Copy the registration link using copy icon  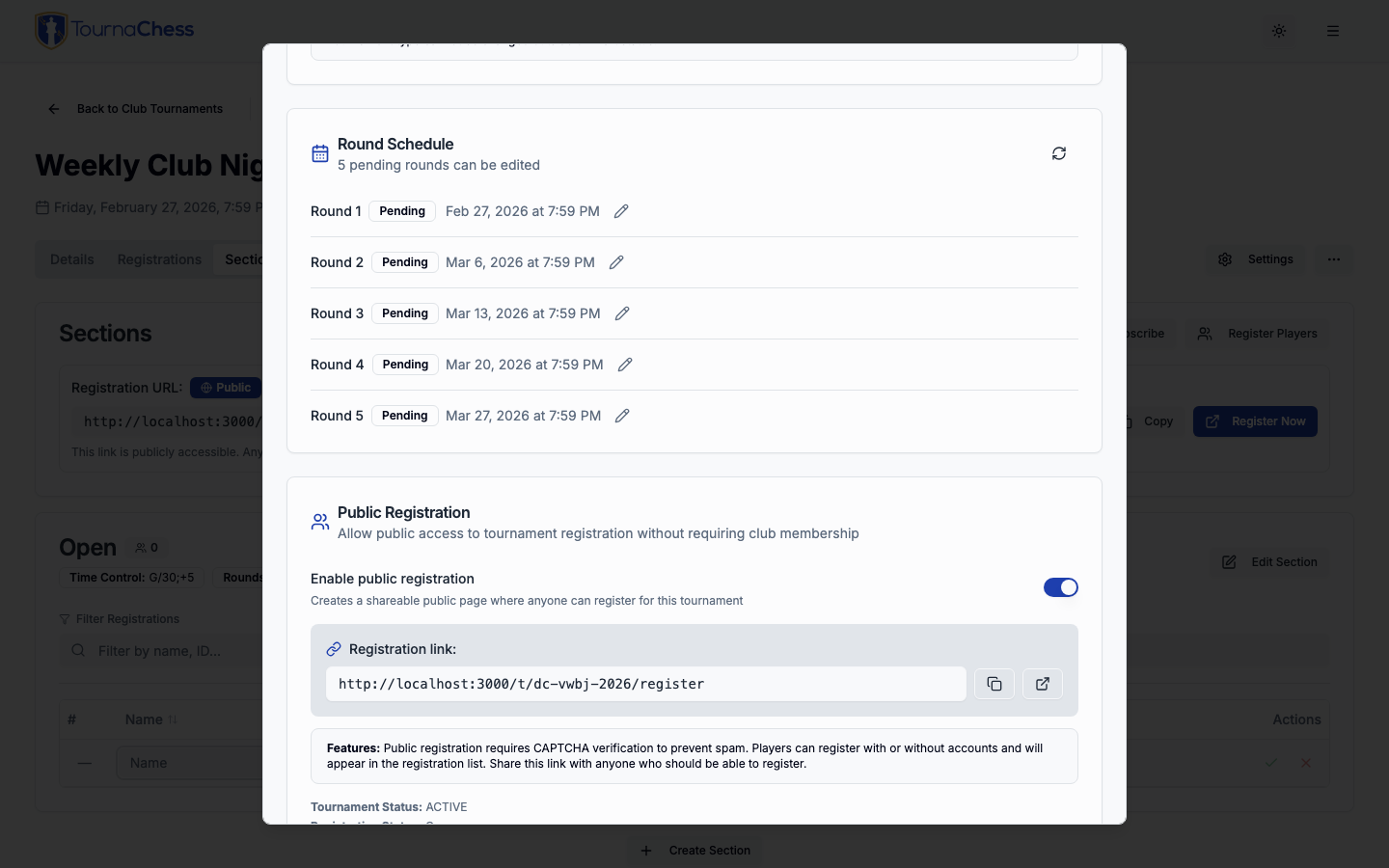994,684
